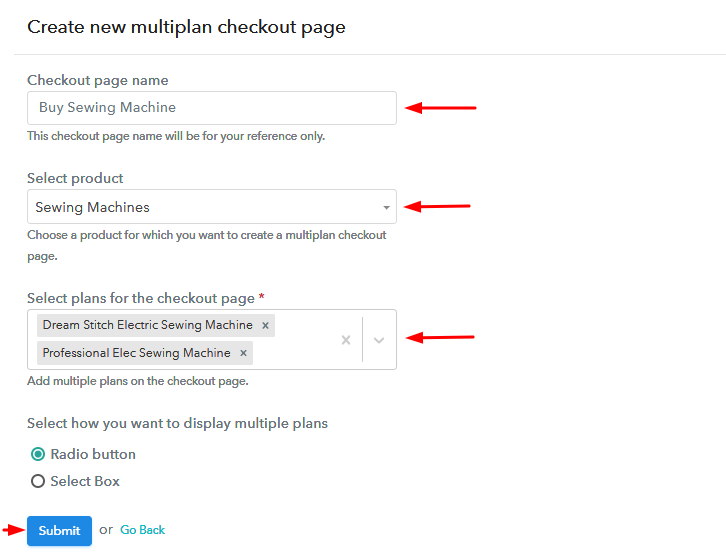Click the 'Select product' field label
Screen dimensions: 726x555
pos(75,178)
